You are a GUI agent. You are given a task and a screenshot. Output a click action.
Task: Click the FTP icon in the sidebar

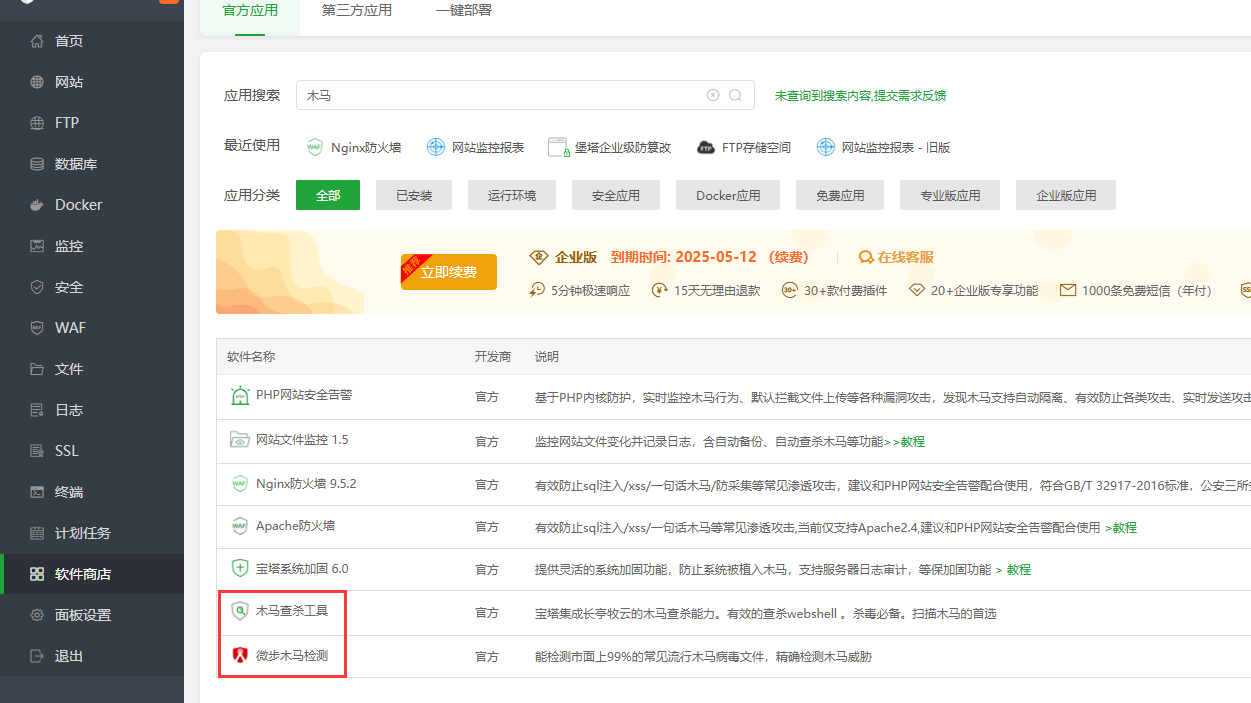pyautogui.click(x=37, y=123)
